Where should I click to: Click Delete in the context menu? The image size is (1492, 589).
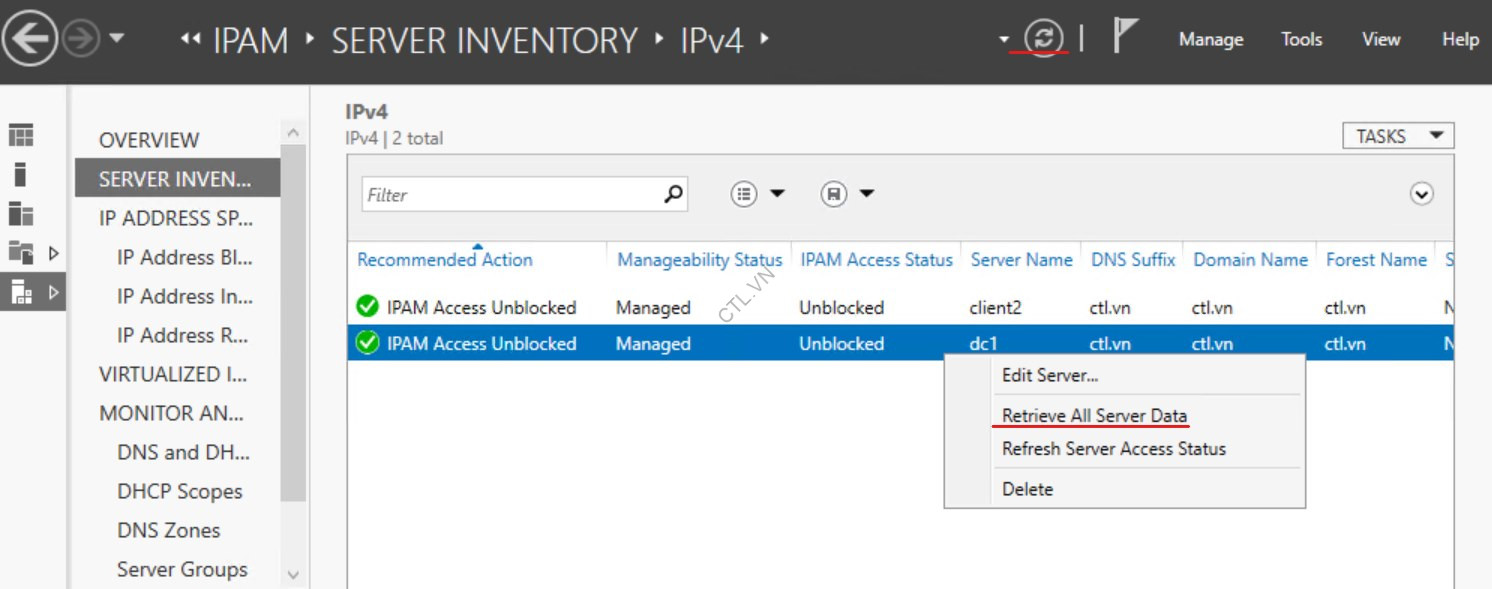1026,489
